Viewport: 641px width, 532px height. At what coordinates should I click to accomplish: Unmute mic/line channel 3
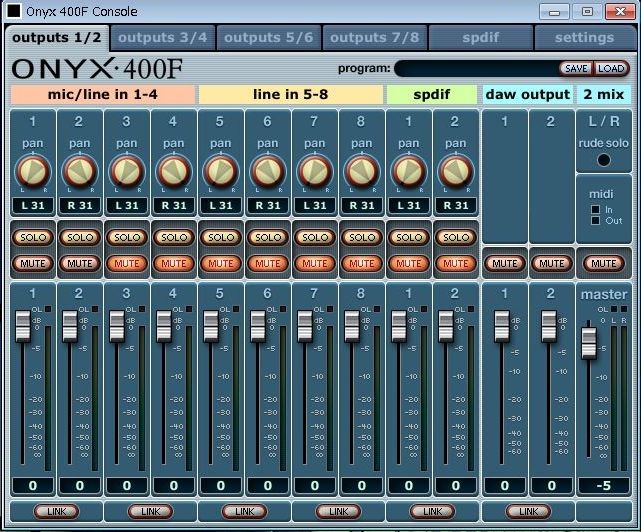point(127,263)
